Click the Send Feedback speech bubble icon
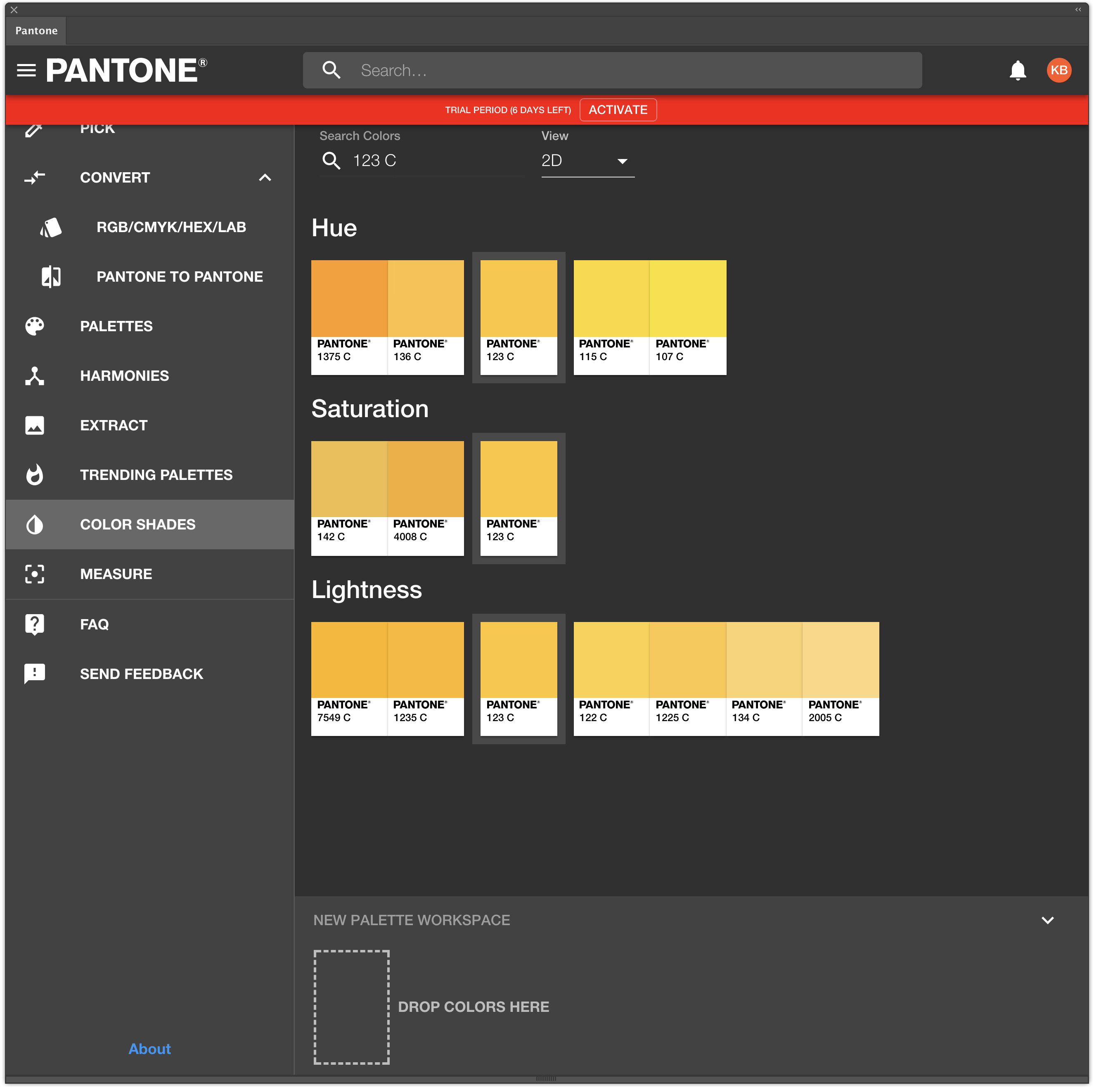1094x1092 pixels. pyautogui.click(x=35, y=674)
